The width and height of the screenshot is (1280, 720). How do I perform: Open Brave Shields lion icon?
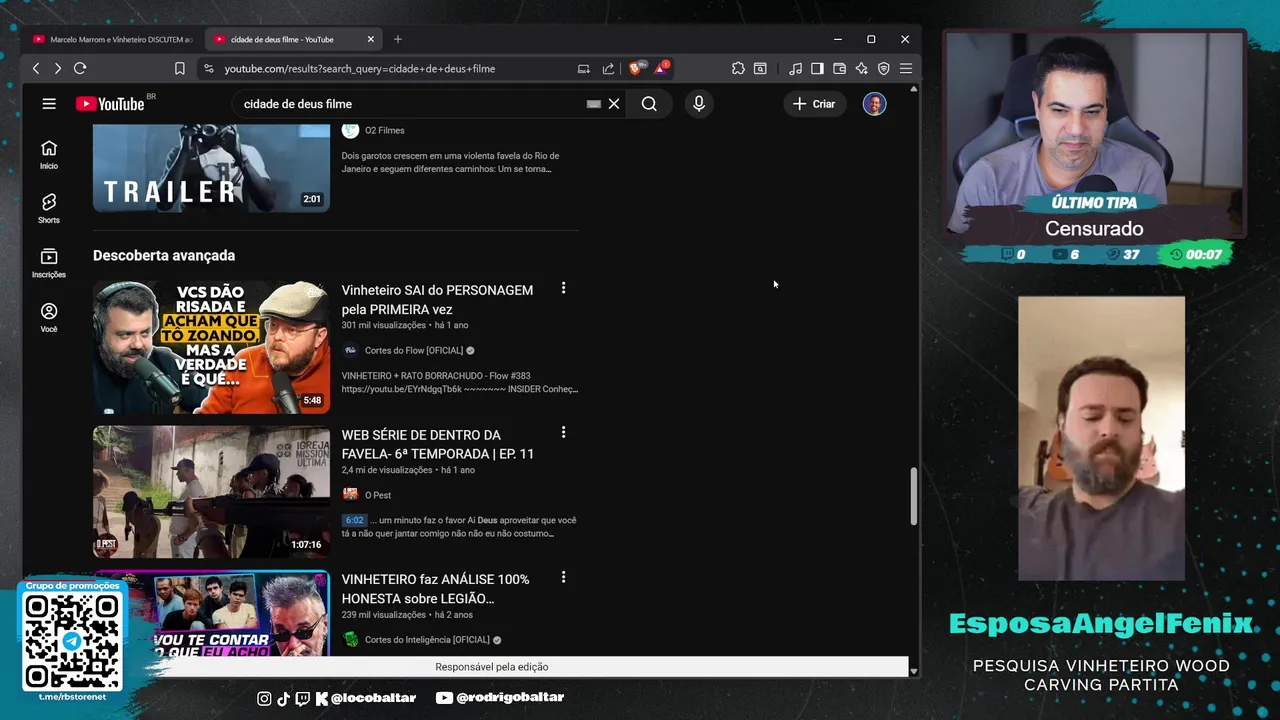(635, 68)
